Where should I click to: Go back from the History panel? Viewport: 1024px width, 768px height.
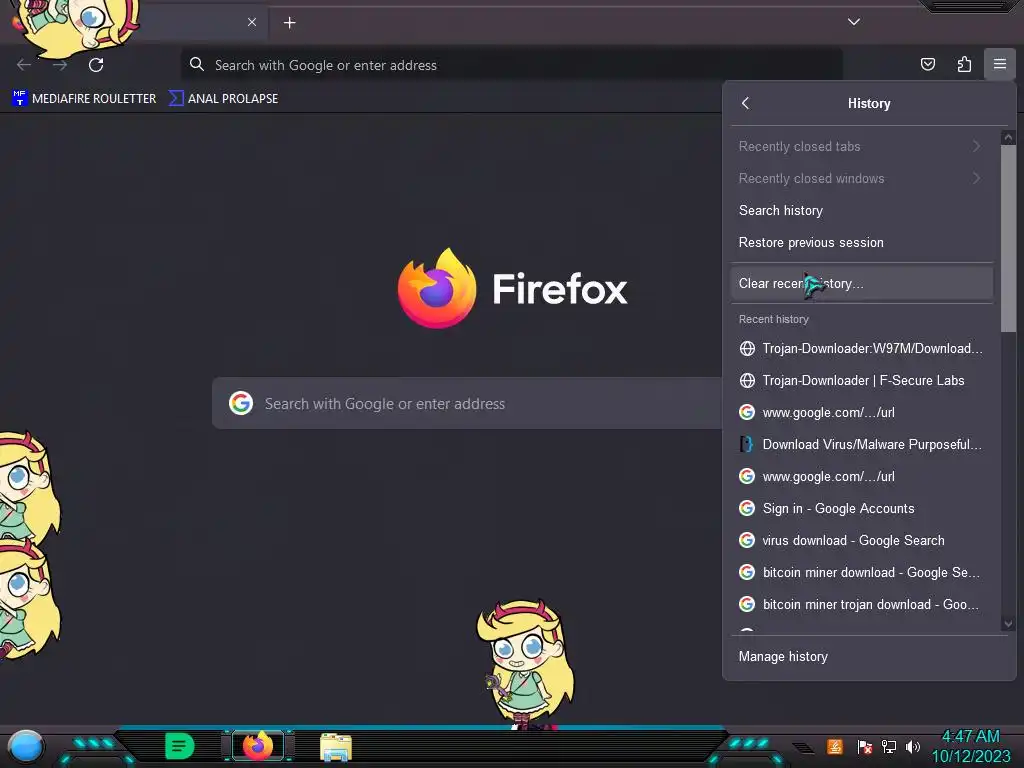click(745, 103)
